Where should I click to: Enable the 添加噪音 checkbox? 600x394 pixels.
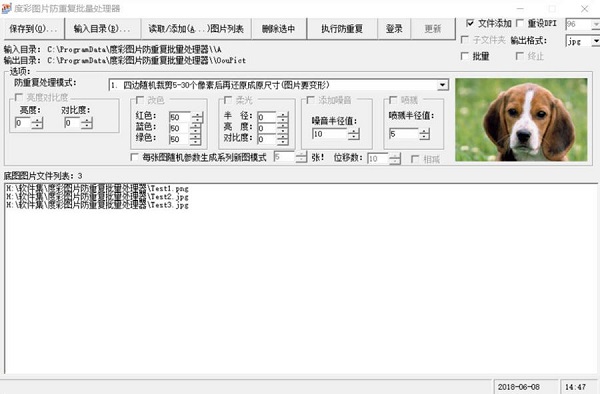[x=311, y=100]
